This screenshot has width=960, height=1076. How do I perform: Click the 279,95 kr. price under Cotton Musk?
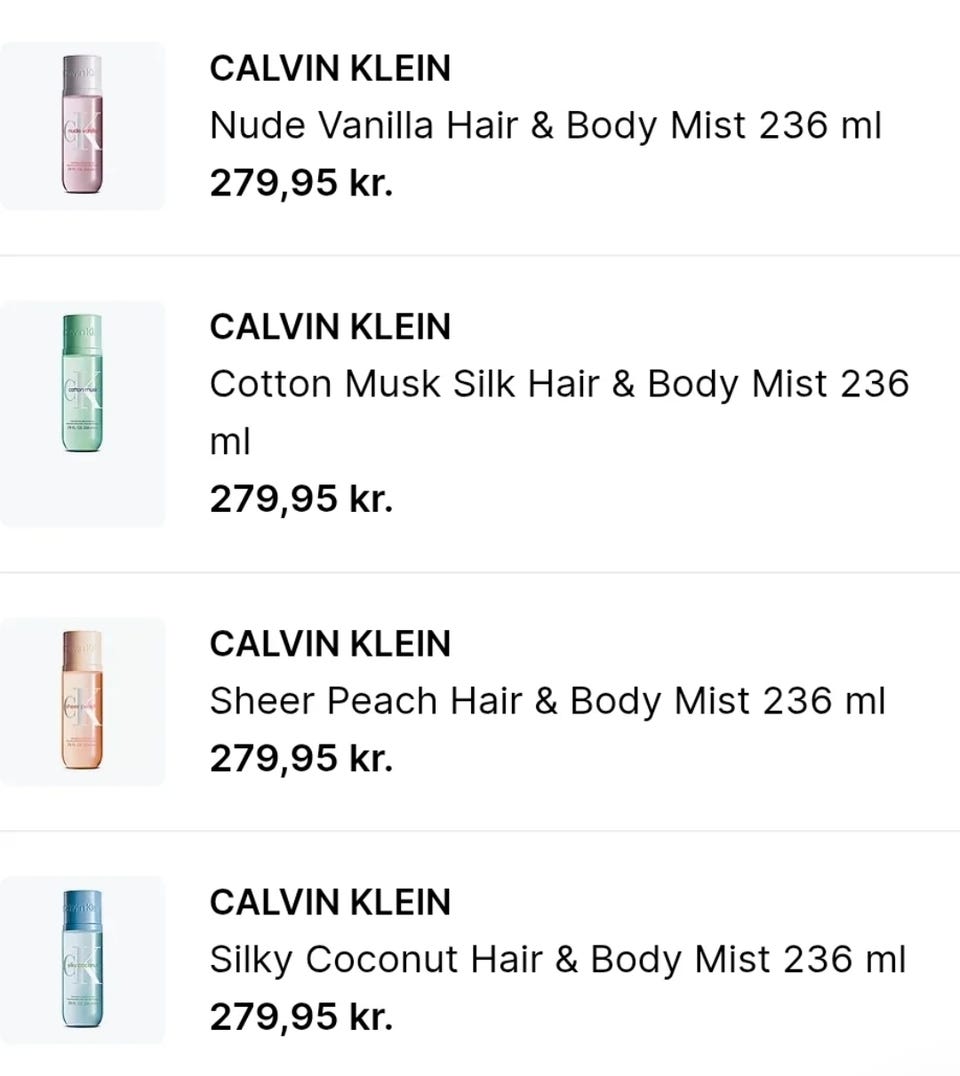click(x=301, y=499)
